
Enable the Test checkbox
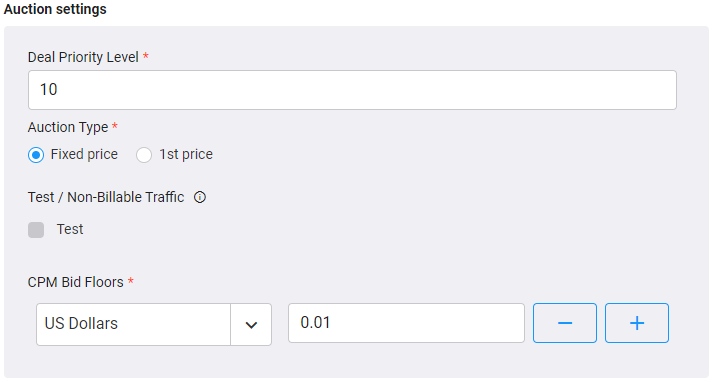click(x=36, y=230)
